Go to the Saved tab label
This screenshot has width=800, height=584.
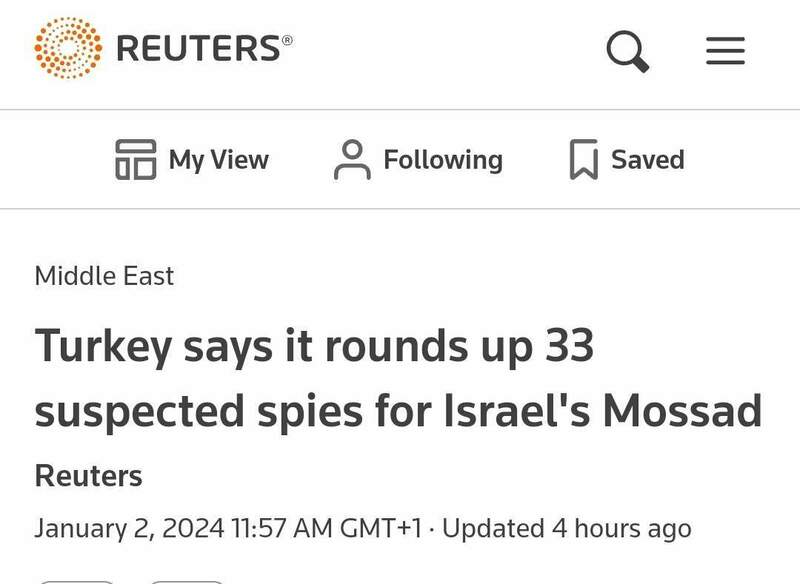[647, 160]
